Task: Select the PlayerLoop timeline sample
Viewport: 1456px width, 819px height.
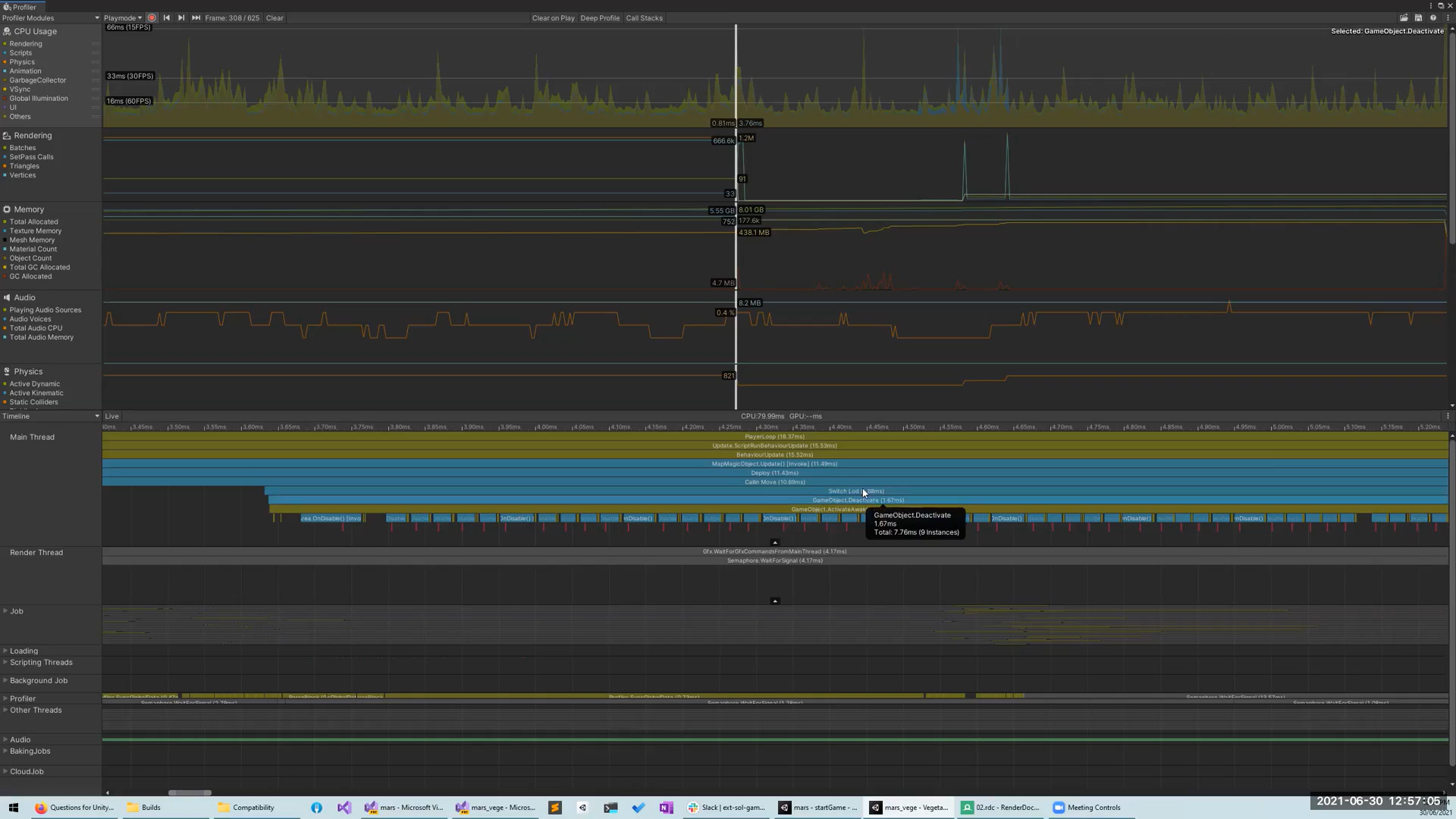Action: click(x=775, y=437)
